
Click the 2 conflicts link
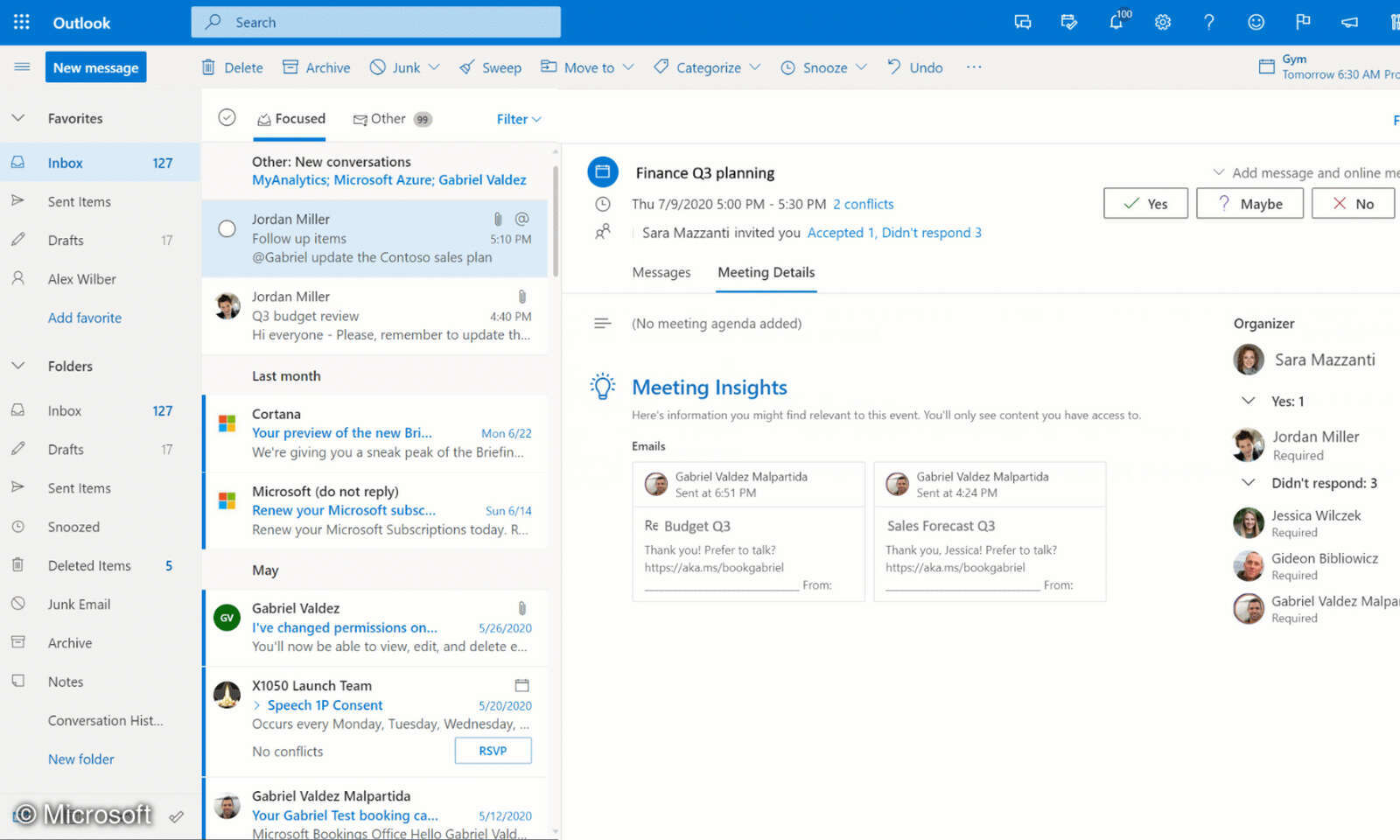863,204
